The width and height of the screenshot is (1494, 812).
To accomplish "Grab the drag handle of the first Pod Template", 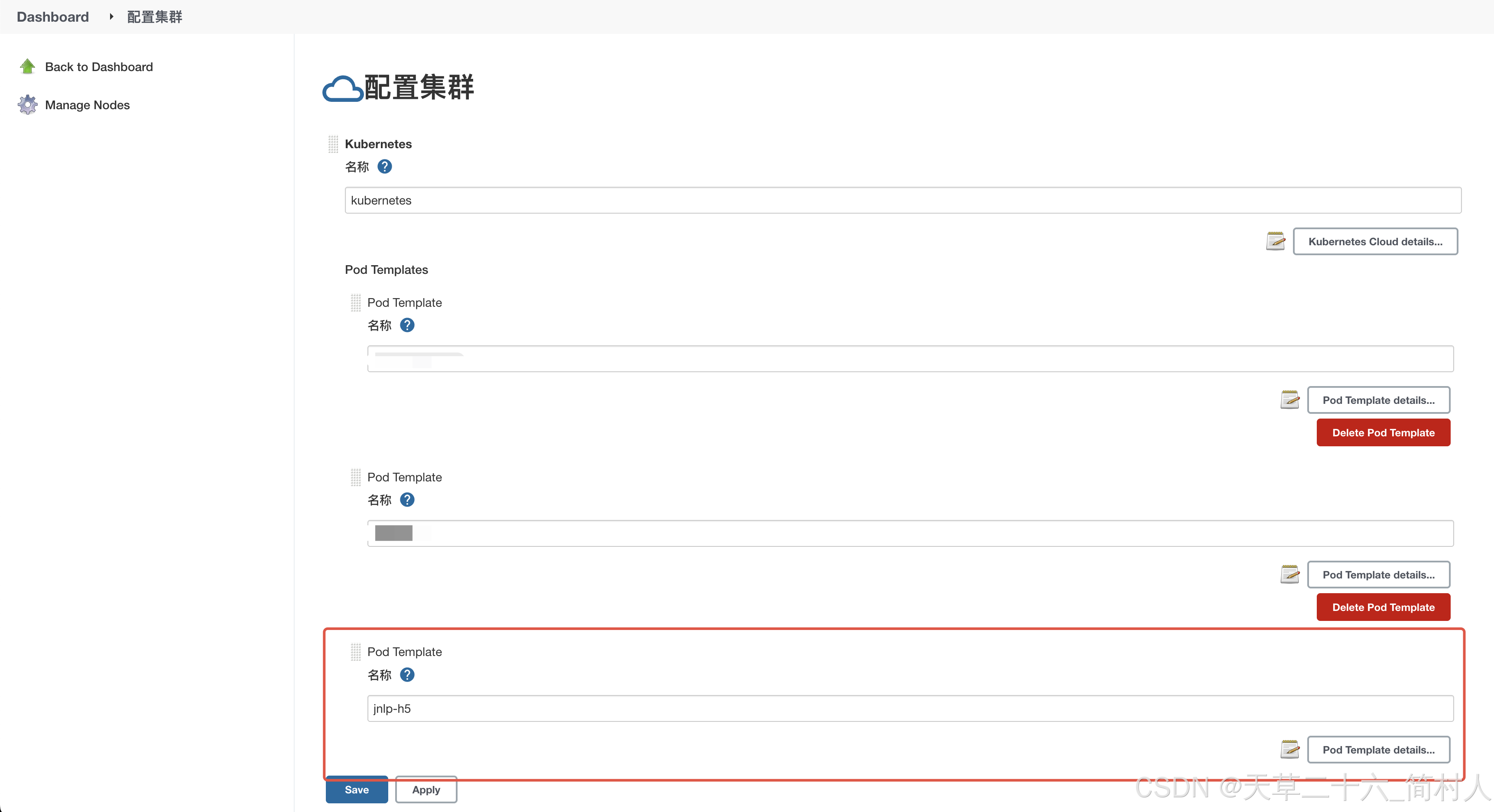I will tap(356, 302).
